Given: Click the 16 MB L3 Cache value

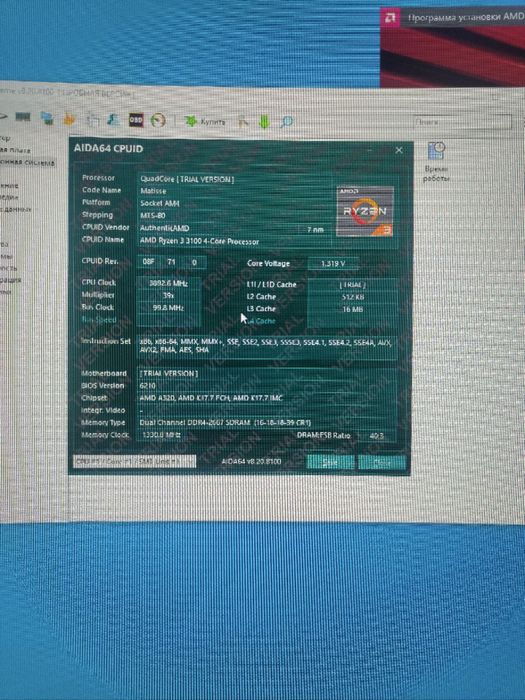Looking at the screenshot, I should [353, 309].
